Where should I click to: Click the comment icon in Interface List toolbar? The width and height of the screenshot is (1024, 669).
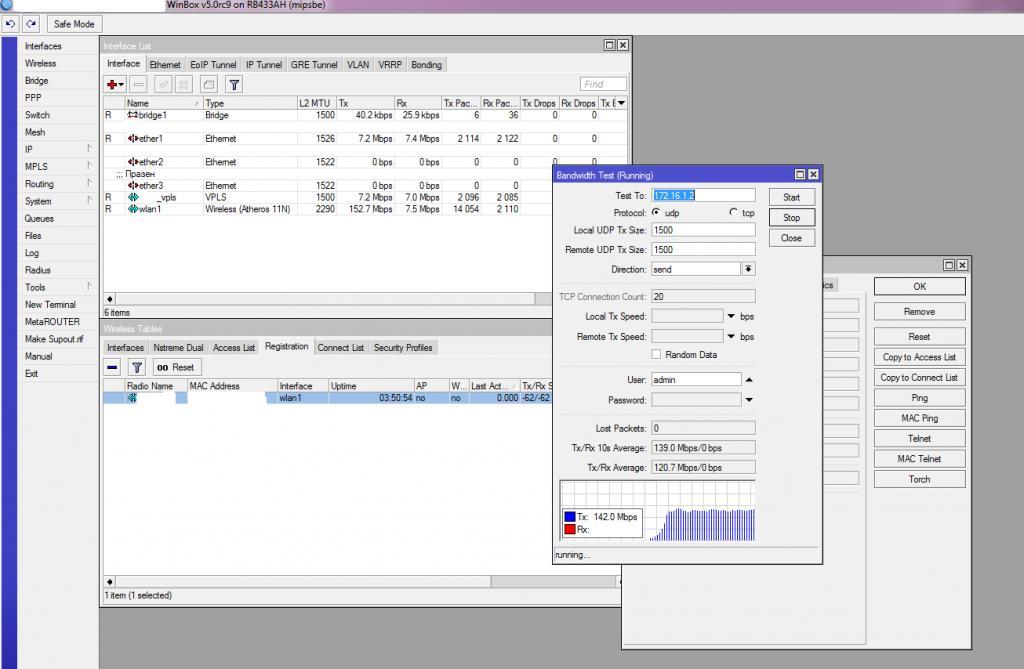point(208,85)
